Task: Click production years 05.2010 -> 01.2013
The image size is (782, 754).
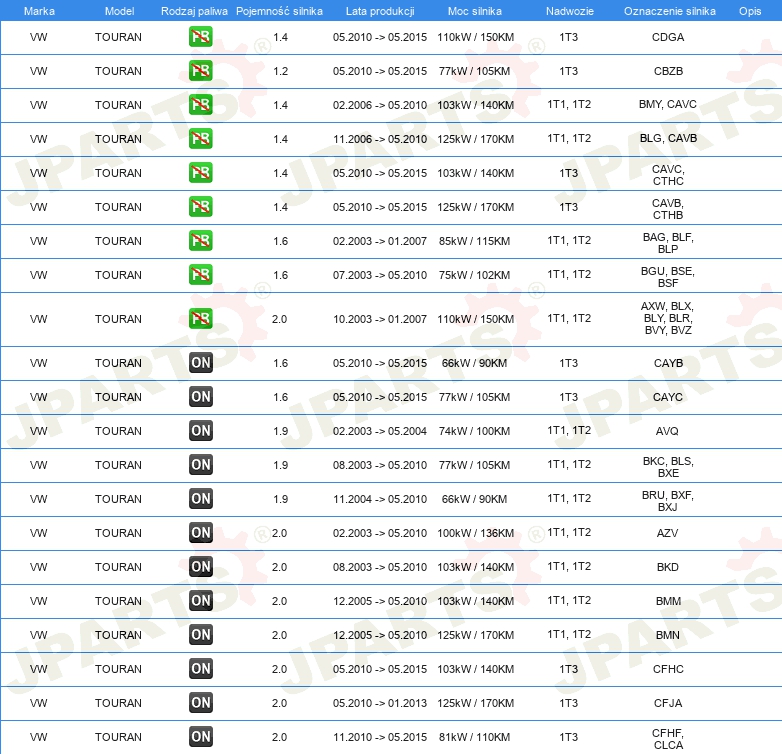Action: point(380,703)
